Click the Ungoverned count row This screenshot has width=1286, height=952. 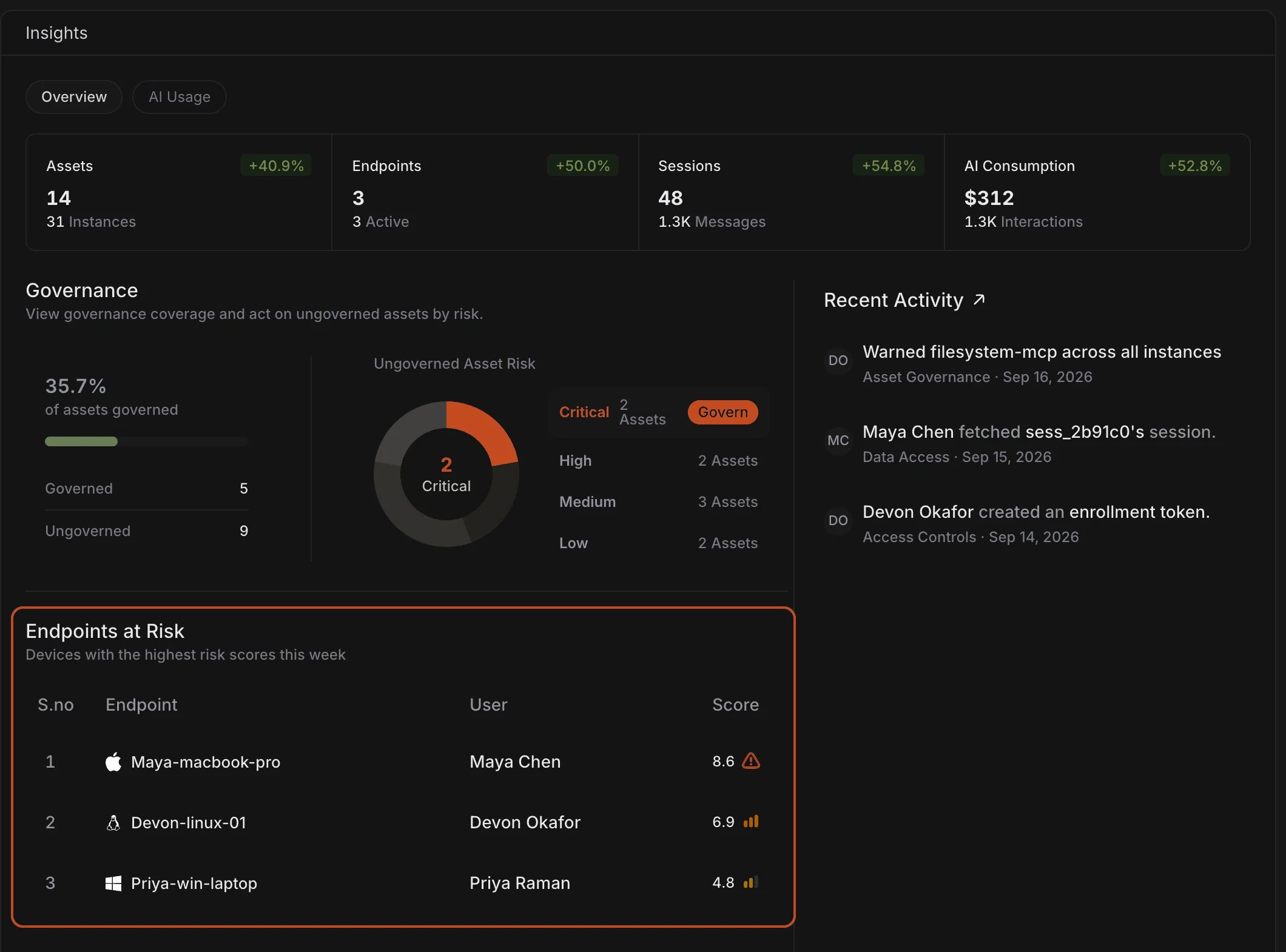(147, 531)
